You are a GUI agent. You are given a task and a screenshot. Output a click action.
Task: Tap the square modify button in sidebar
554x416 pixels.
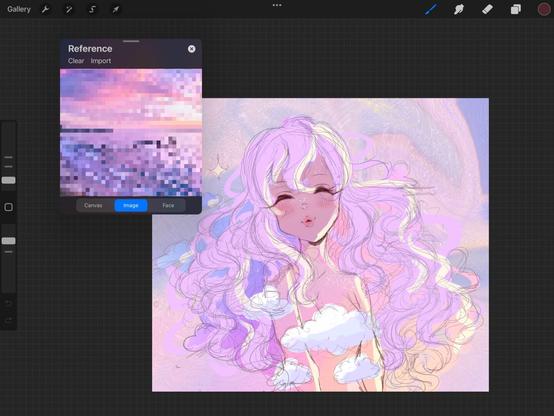point(8,207)
